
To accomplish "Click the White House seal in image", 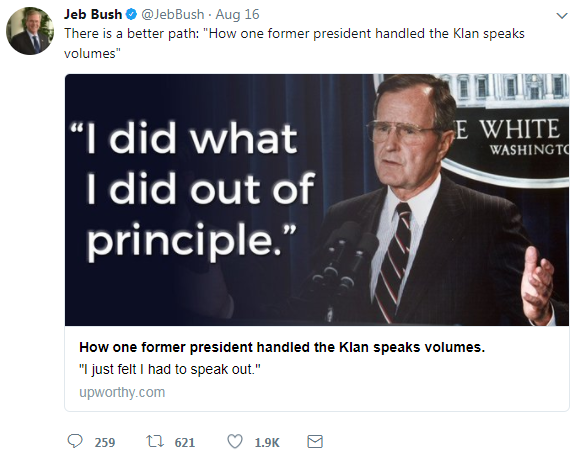I will pos(507,129).
